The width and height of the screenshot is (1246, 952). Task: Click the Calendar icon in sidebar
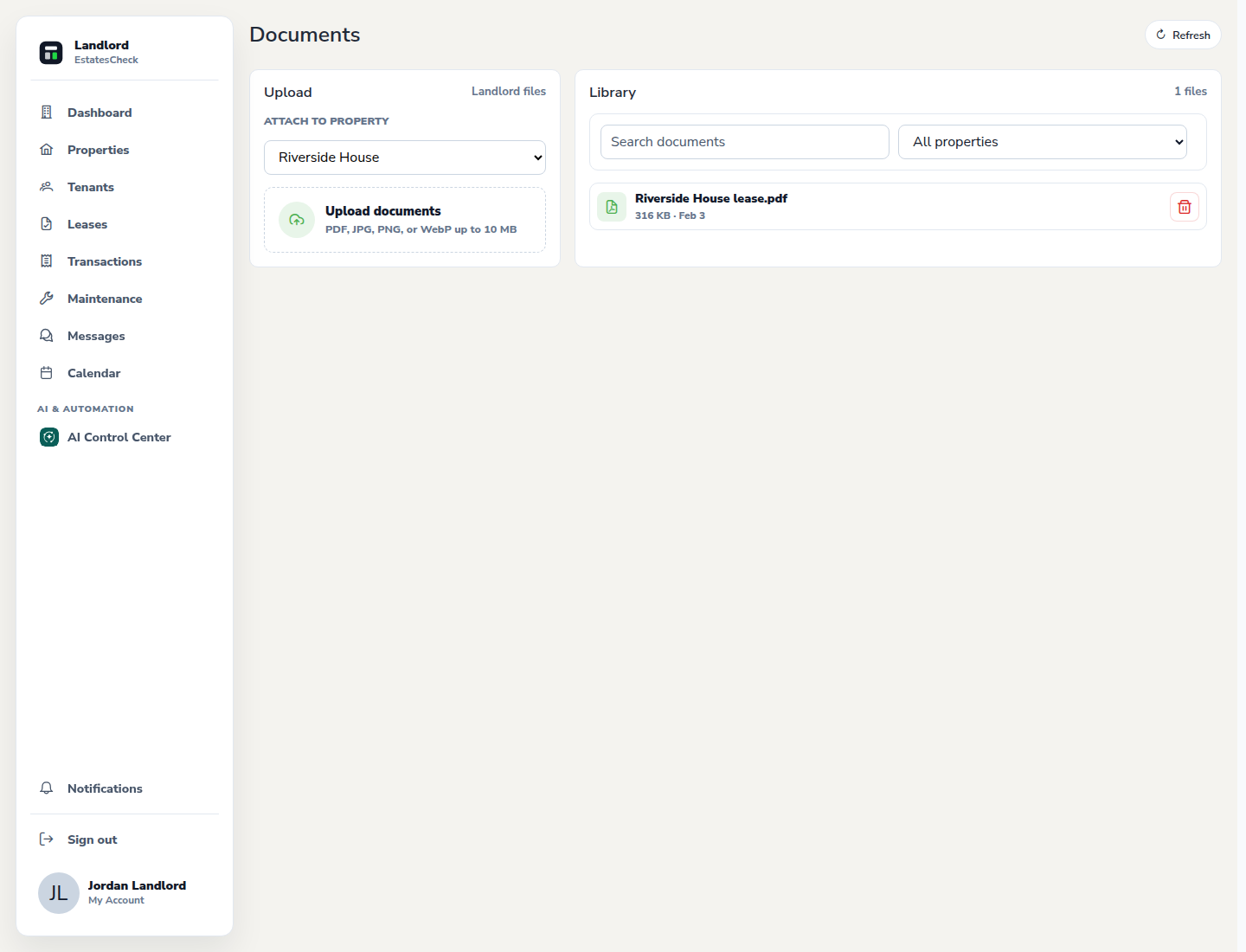tap(47, 373)
